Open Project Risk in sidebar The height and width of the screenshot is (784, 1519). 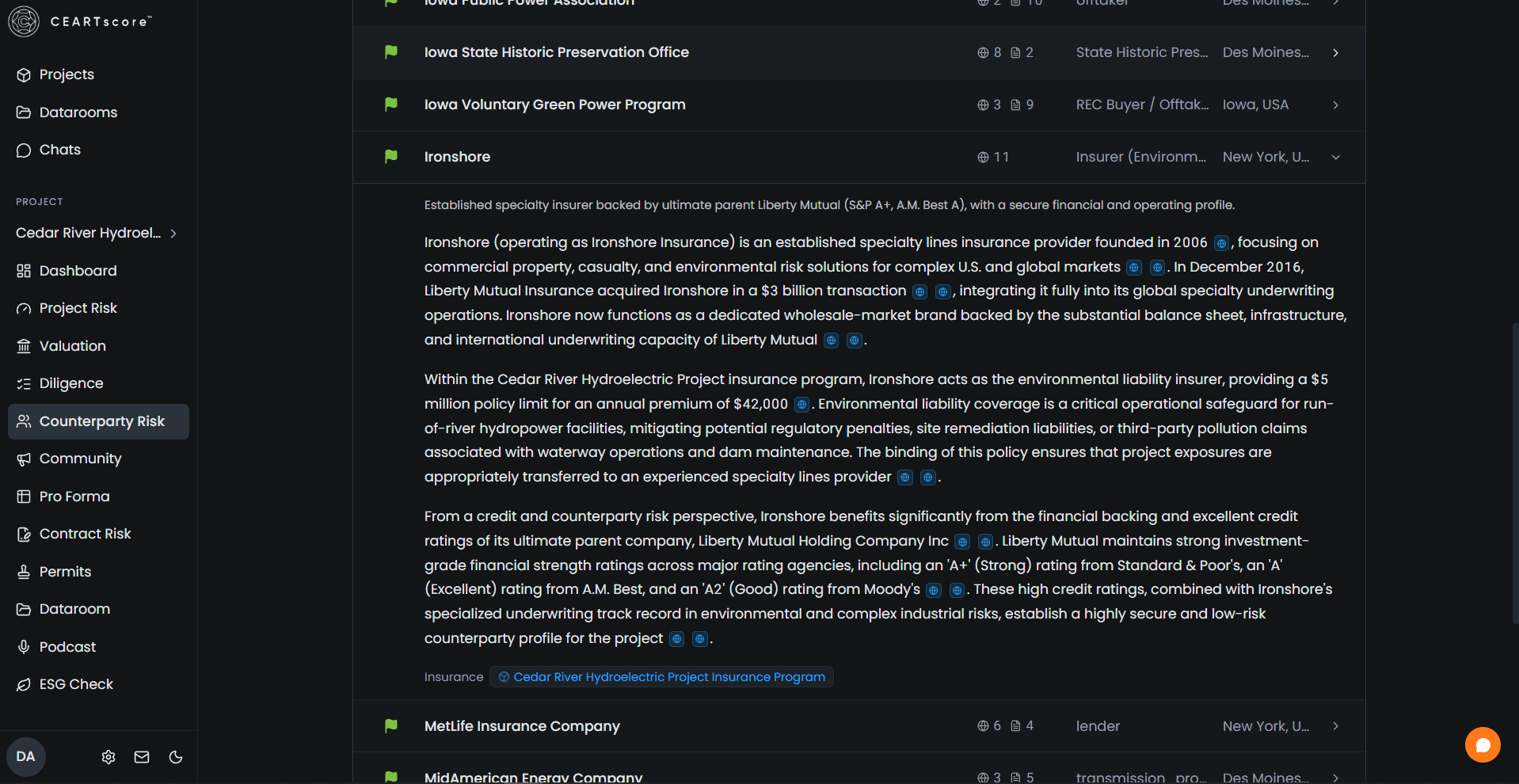[x=78, y=308]
